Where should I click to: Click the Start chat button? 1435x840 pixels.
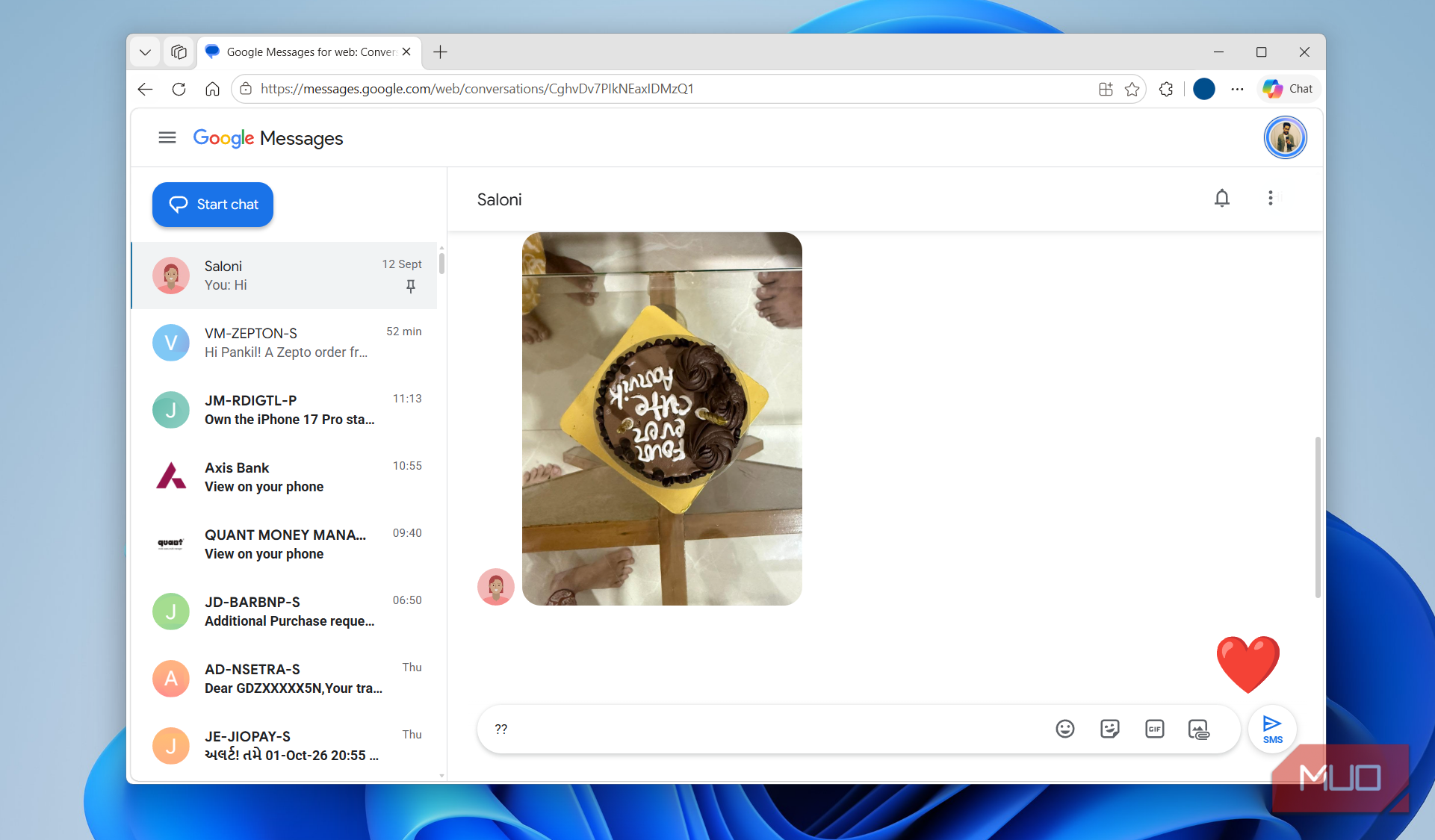point(213,205)
